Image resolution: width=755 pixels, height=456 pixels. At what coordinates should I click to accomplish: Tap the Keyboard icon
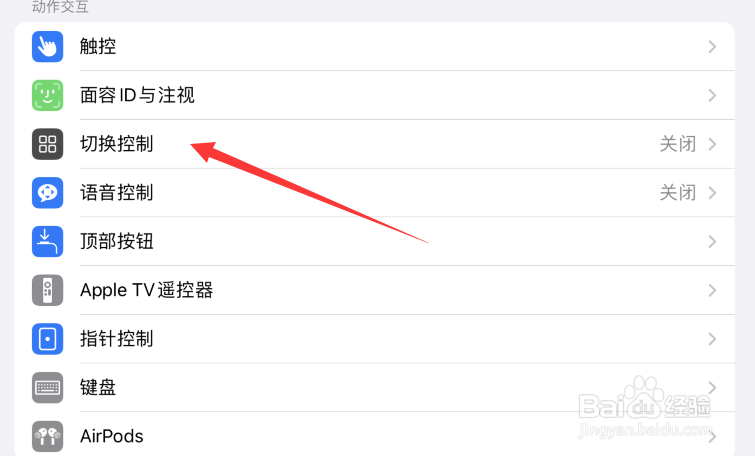tap(47, 388)
